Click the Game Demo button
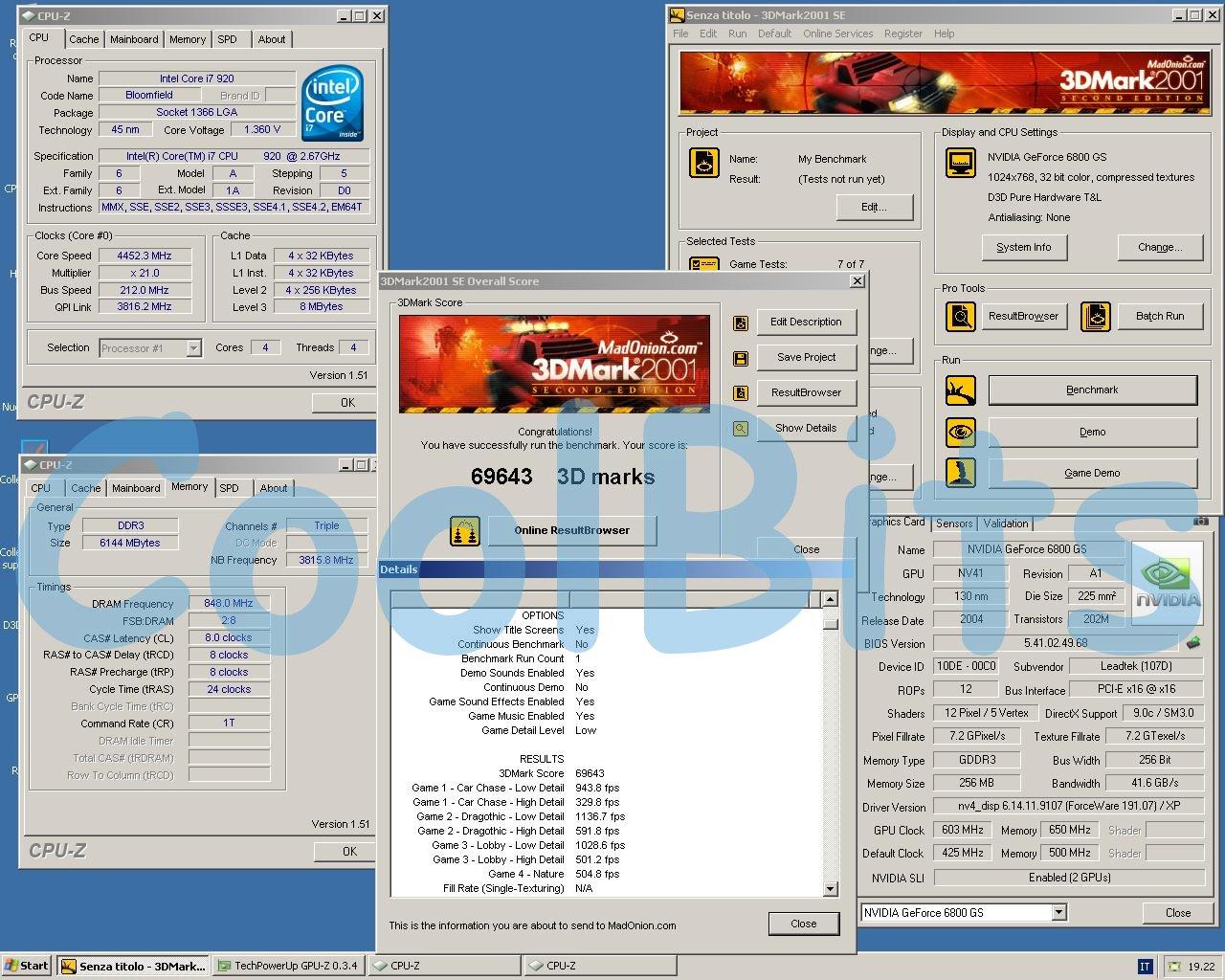Image resolution: width=1225 pixels, height=980 pixels. [x=1092, y=473]
